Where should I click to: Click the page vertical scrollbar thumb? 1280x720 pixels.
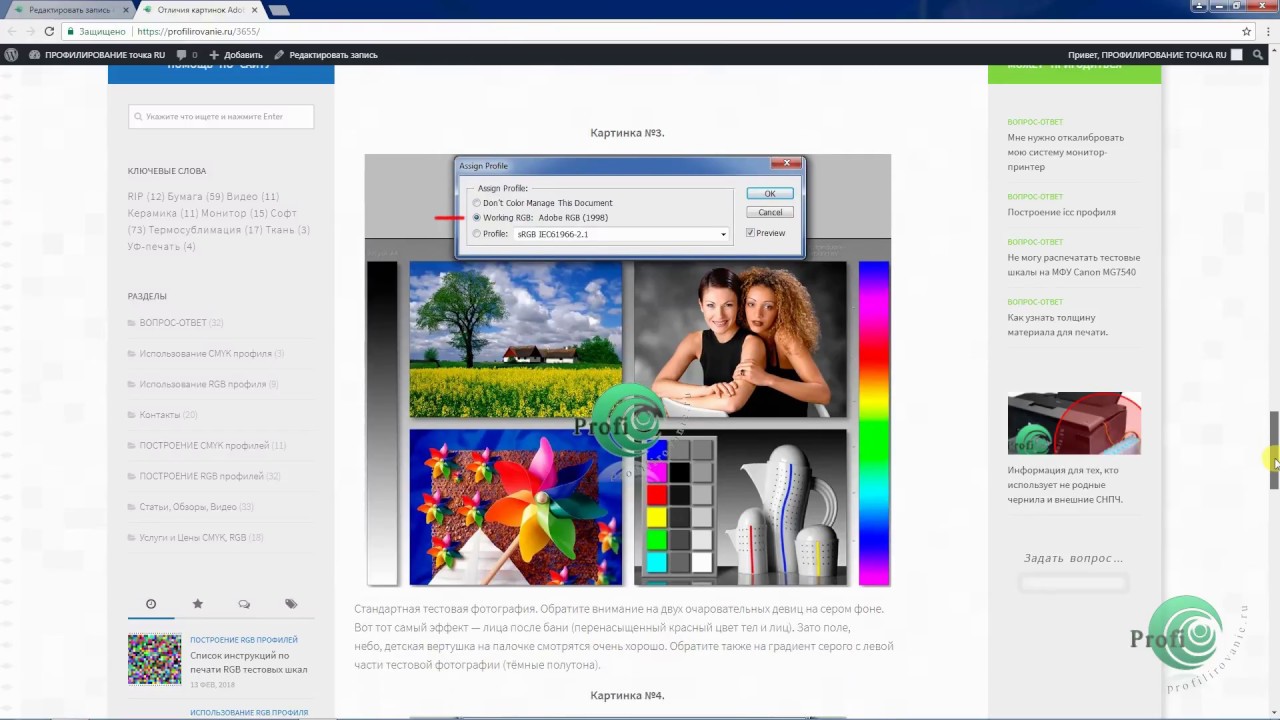1274,450
